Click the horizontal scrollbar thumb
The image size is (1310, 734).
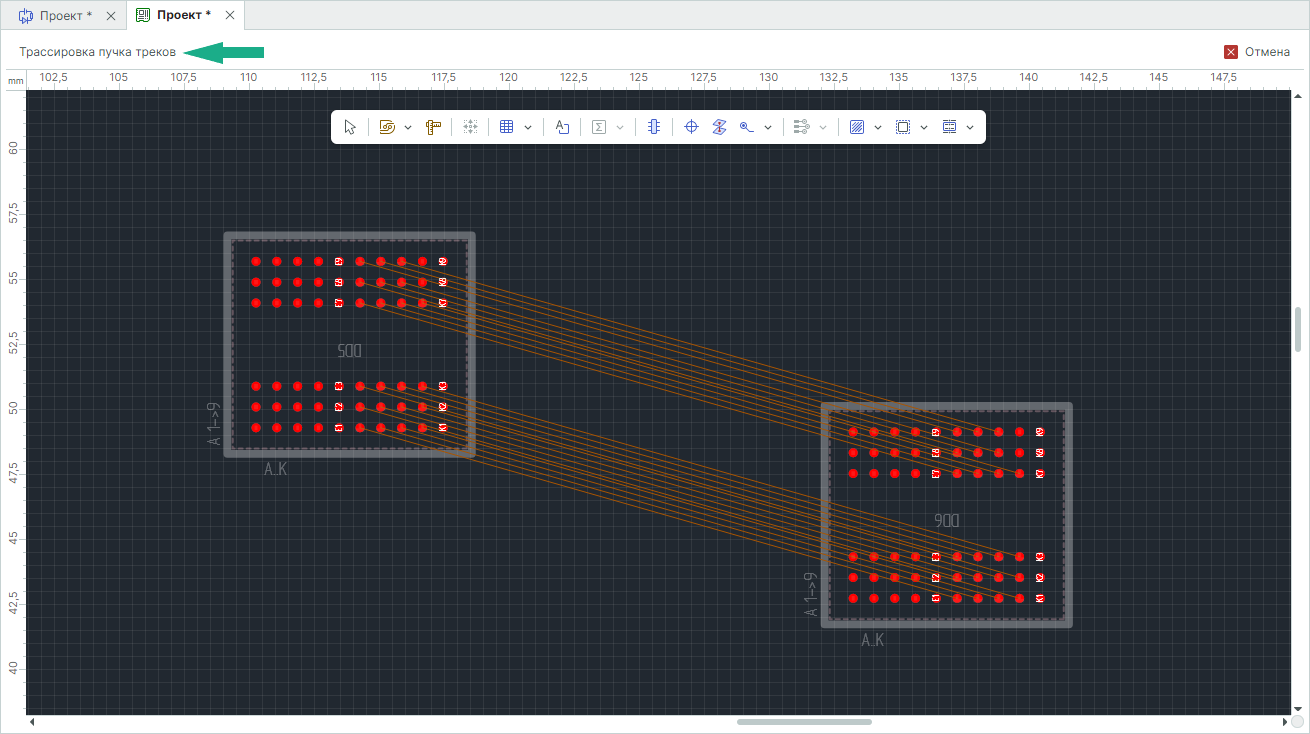[x=804, y=722]
